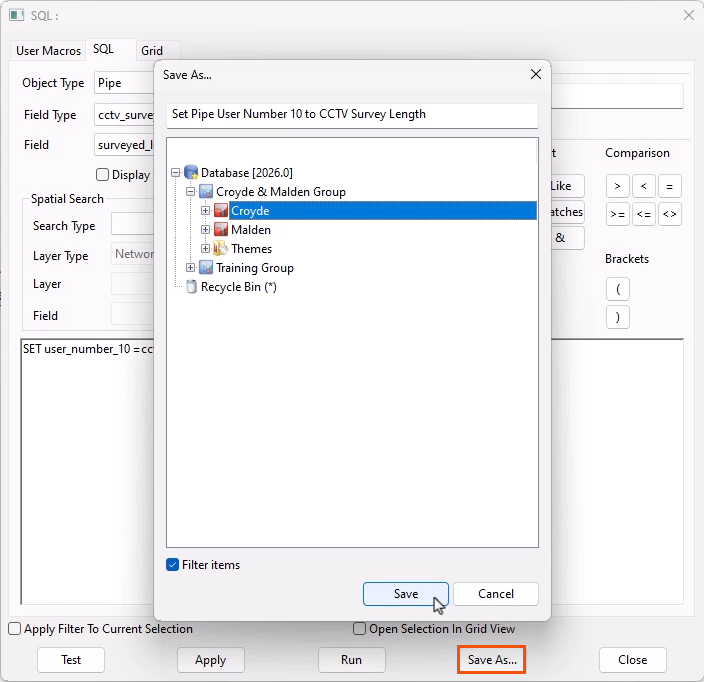Enable Open Selection In Grid View
The image size is (704, 682).
(x=359, y=629)
